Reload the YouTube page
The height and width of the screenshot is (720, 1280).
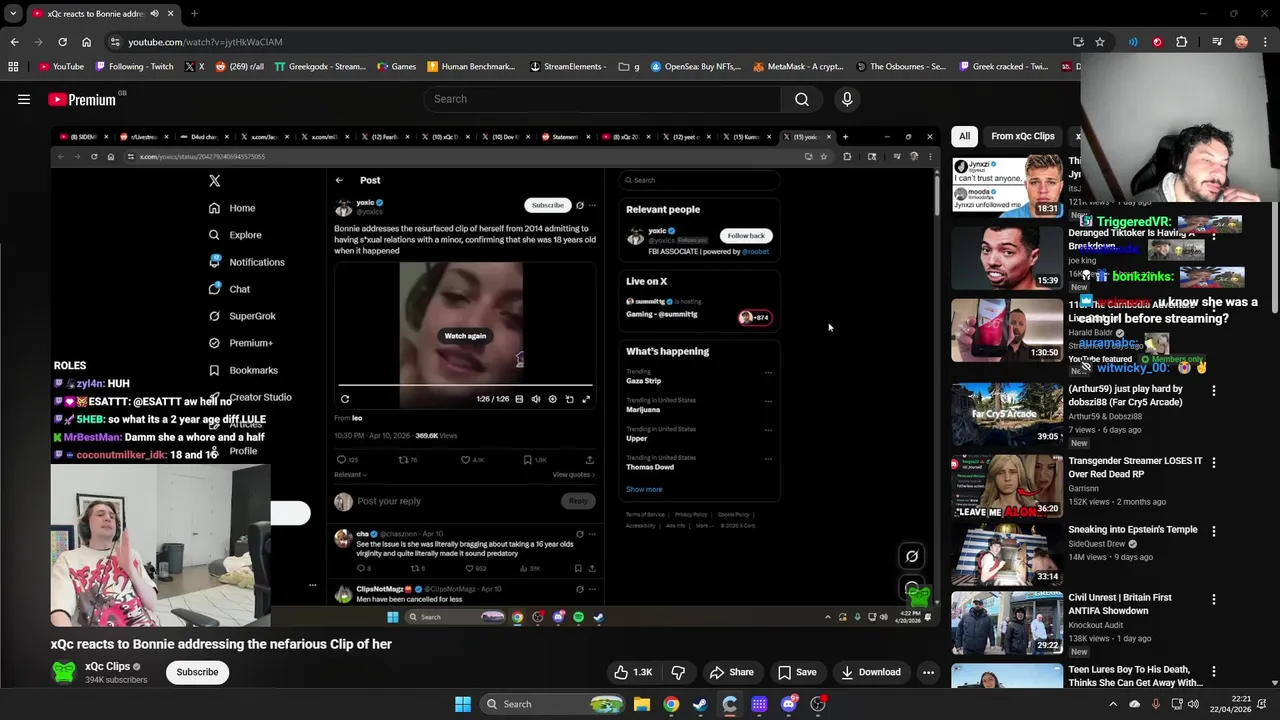[x=62, y=42]
